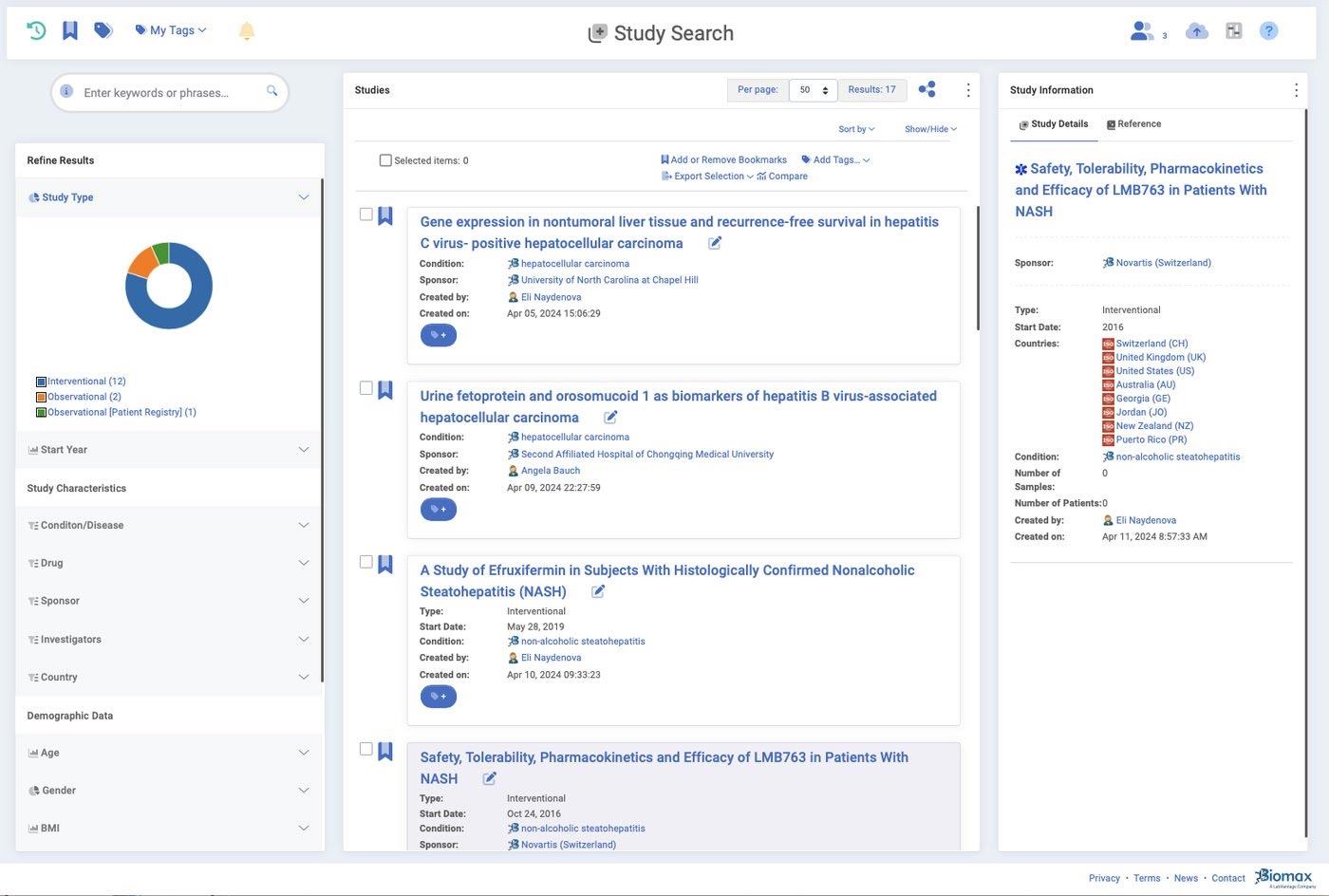Check the Selected items checkbox
The height and width of the screenshot is (896, 1329).
pos(385,160)
